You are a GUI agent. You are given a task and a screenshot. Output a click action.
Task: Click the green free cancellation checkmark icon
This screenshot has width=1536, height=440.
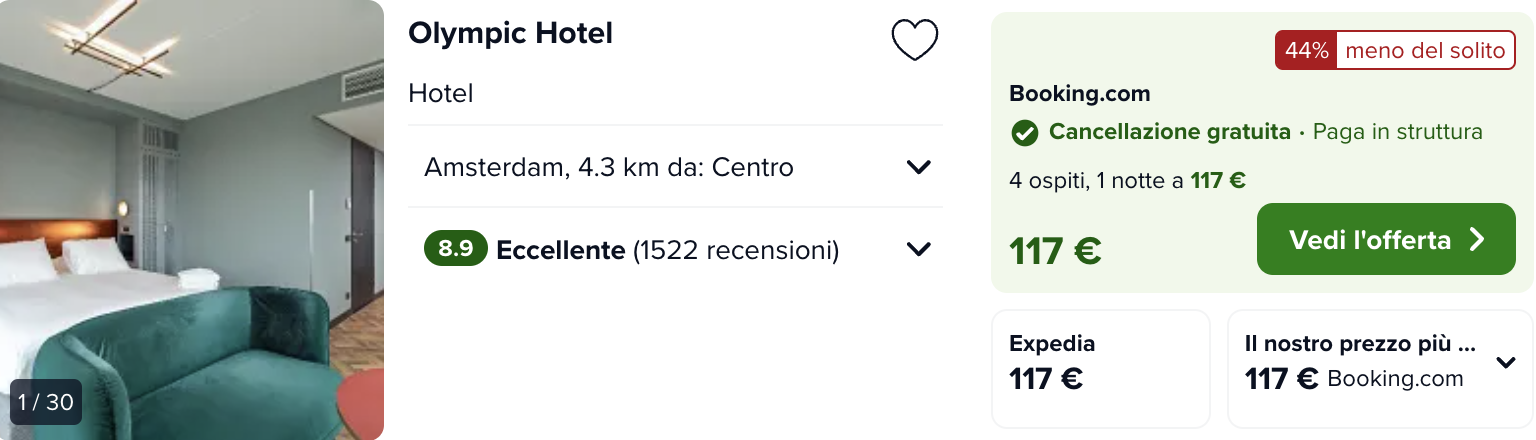(1024, 132)
